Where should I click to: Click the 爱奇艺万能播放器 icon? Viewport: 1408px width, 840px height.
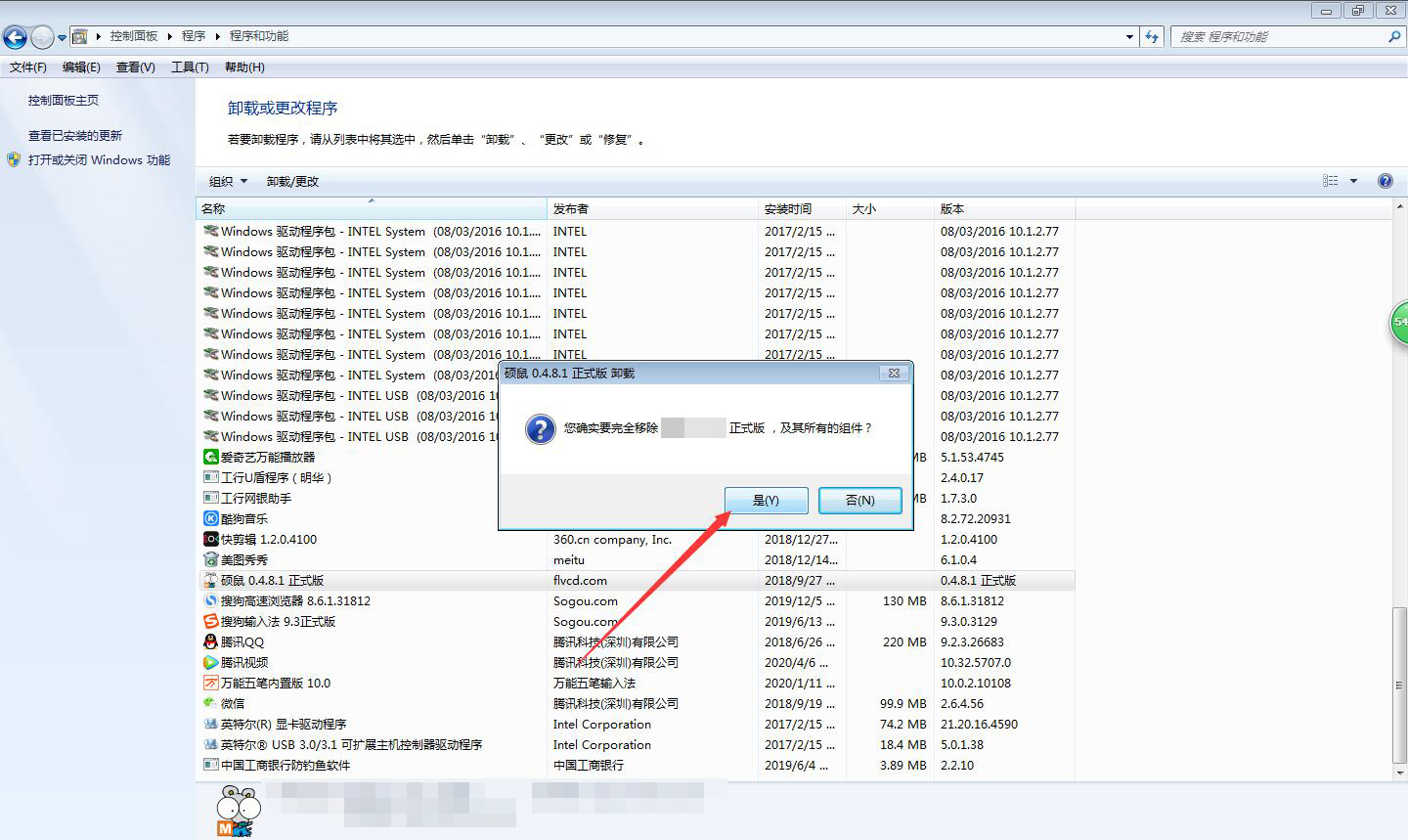pyautogui.click(x=210, y=458)
